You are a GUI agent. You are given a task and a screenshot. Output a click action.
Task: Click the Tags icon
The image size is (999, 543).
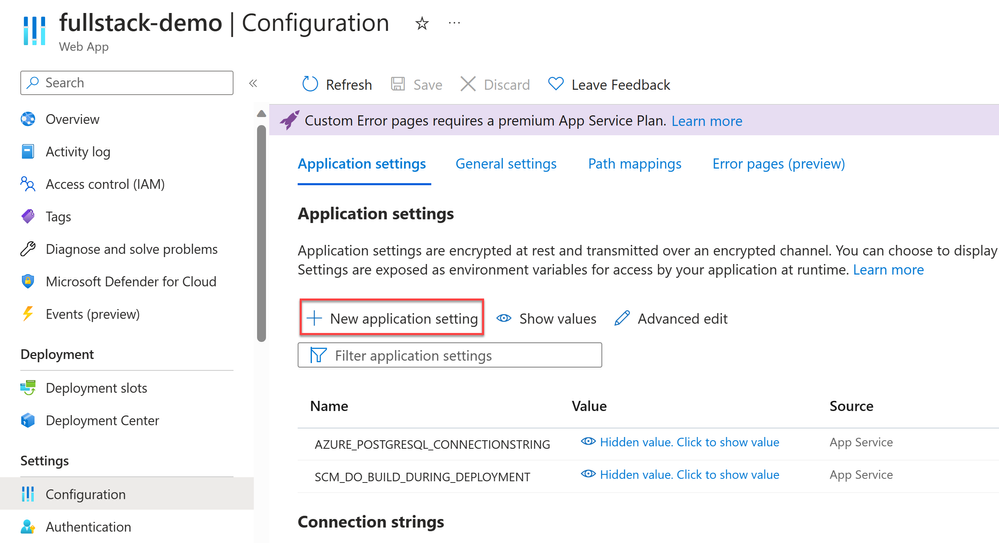coord(28,217)
